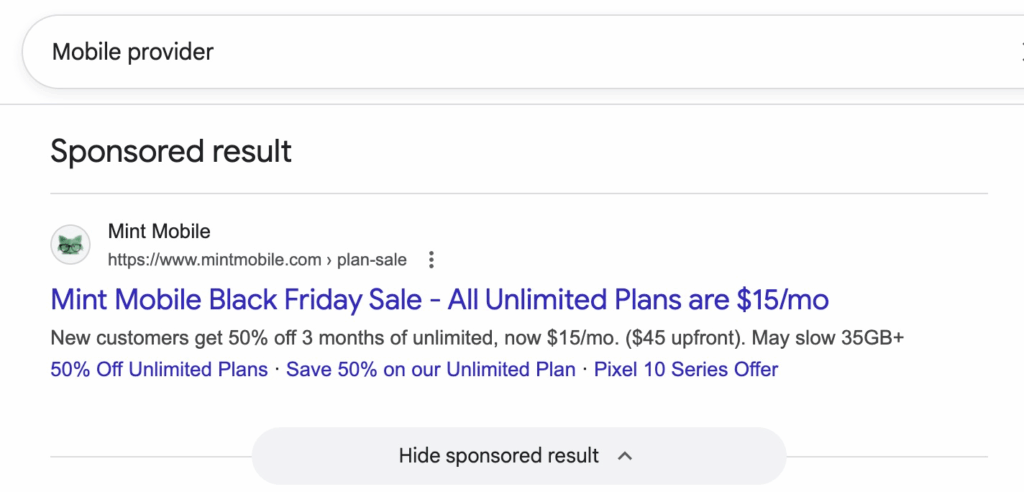1024x492 pixels.
Task: Click the "Mobile provider" query text
Action: click(x=133, y=51)
